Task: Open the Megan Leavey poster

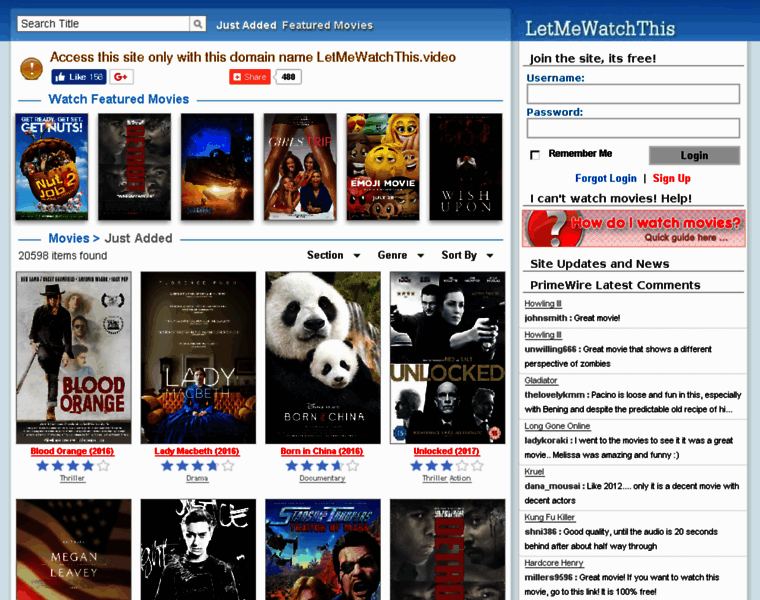Action: [74, 550]
